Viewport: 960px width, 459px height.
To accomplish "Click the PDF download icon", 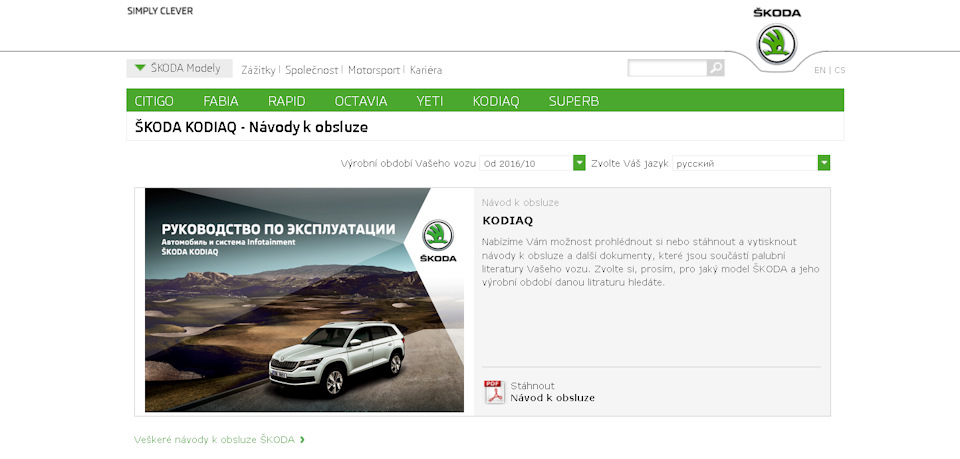I will pyautogui.click(x=494, y=392).
